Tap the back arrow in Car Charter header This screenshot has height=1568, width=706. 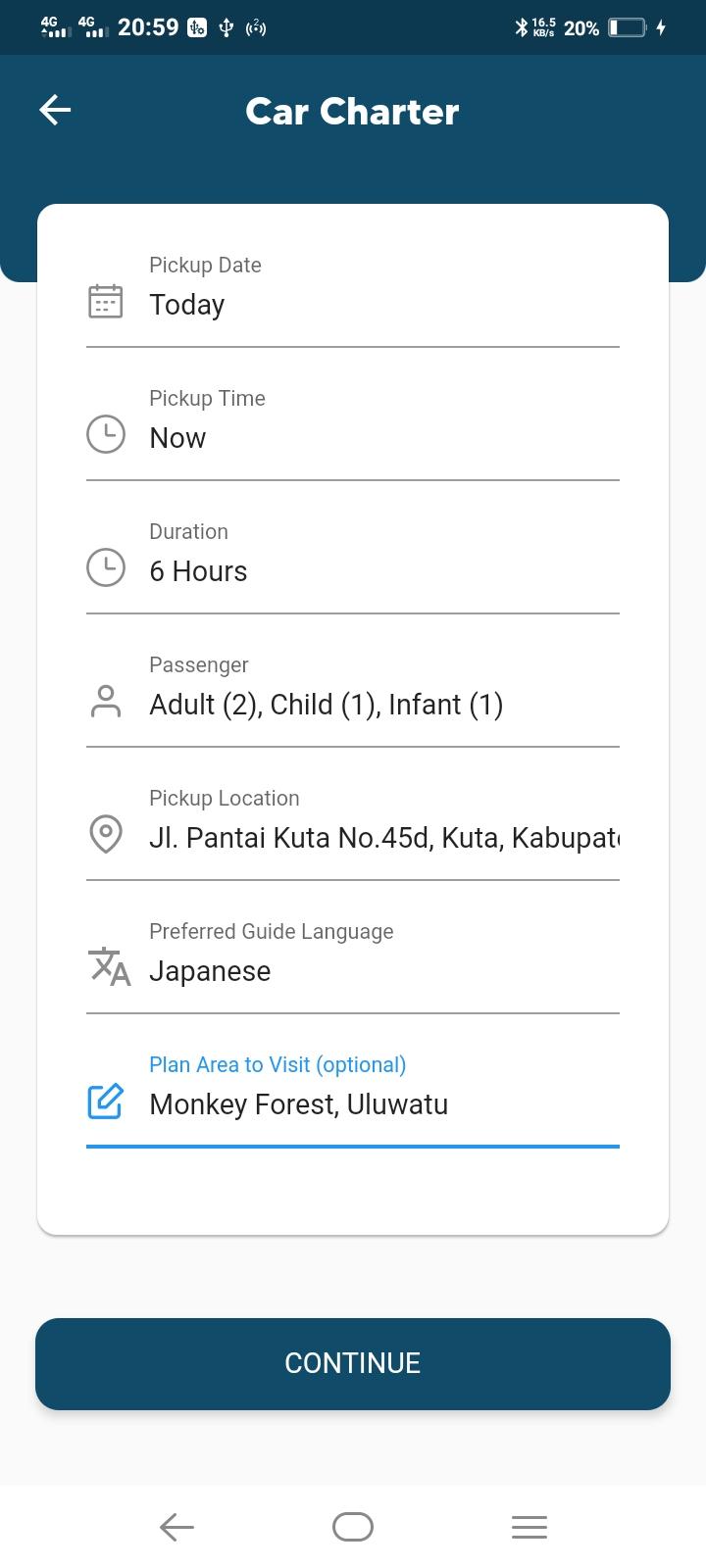[x=55, y=110]
